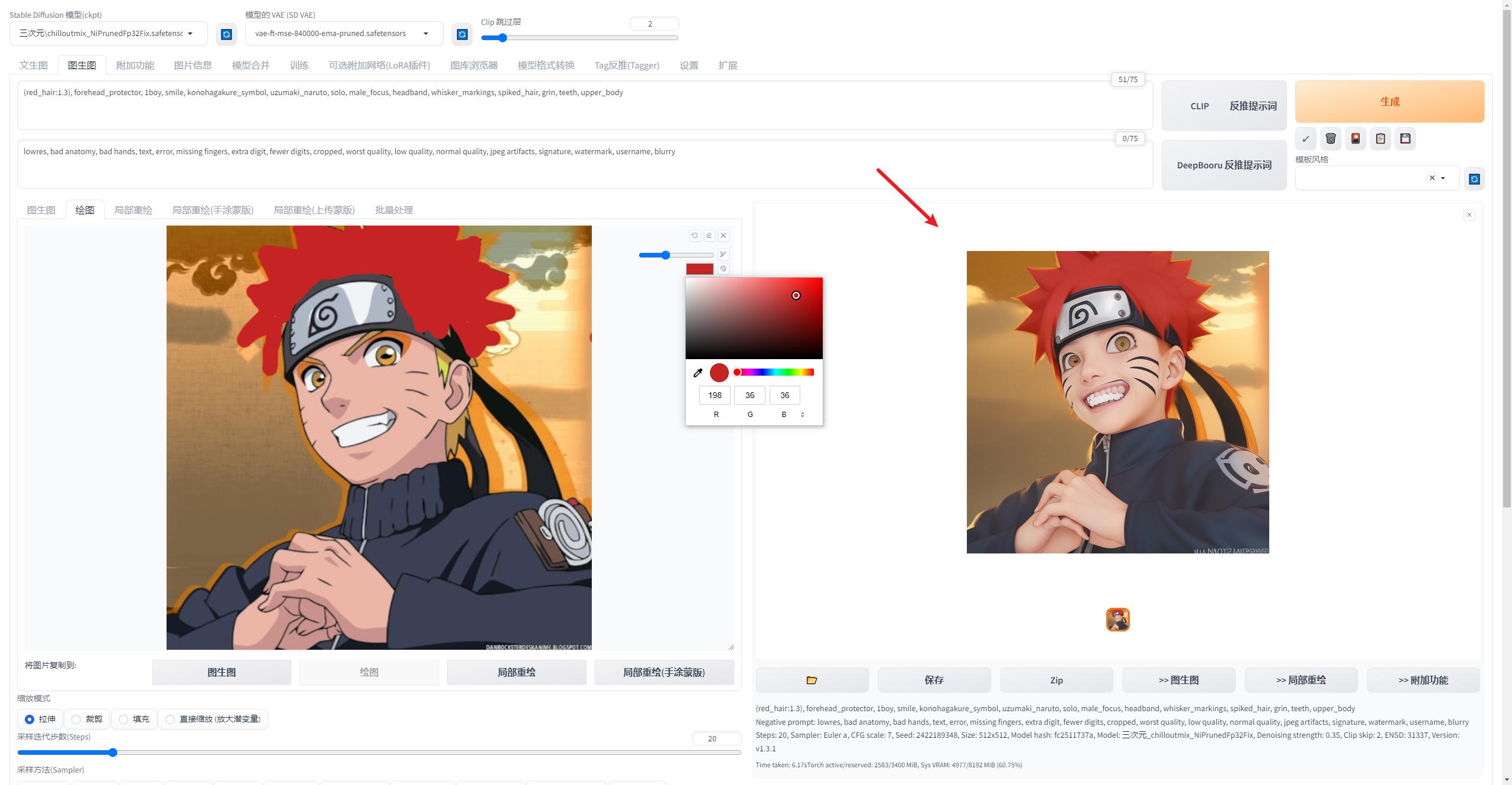The image size is (1512, 785).
Task: Open extra networks with the red card icon
Action: (x=1355, y=138)
